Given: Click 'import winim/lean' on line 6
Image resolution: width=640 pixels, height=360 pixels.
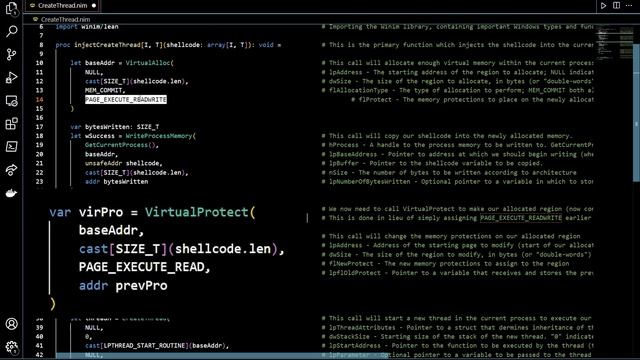Looking at the screenshot, I should tap(87, 27).
